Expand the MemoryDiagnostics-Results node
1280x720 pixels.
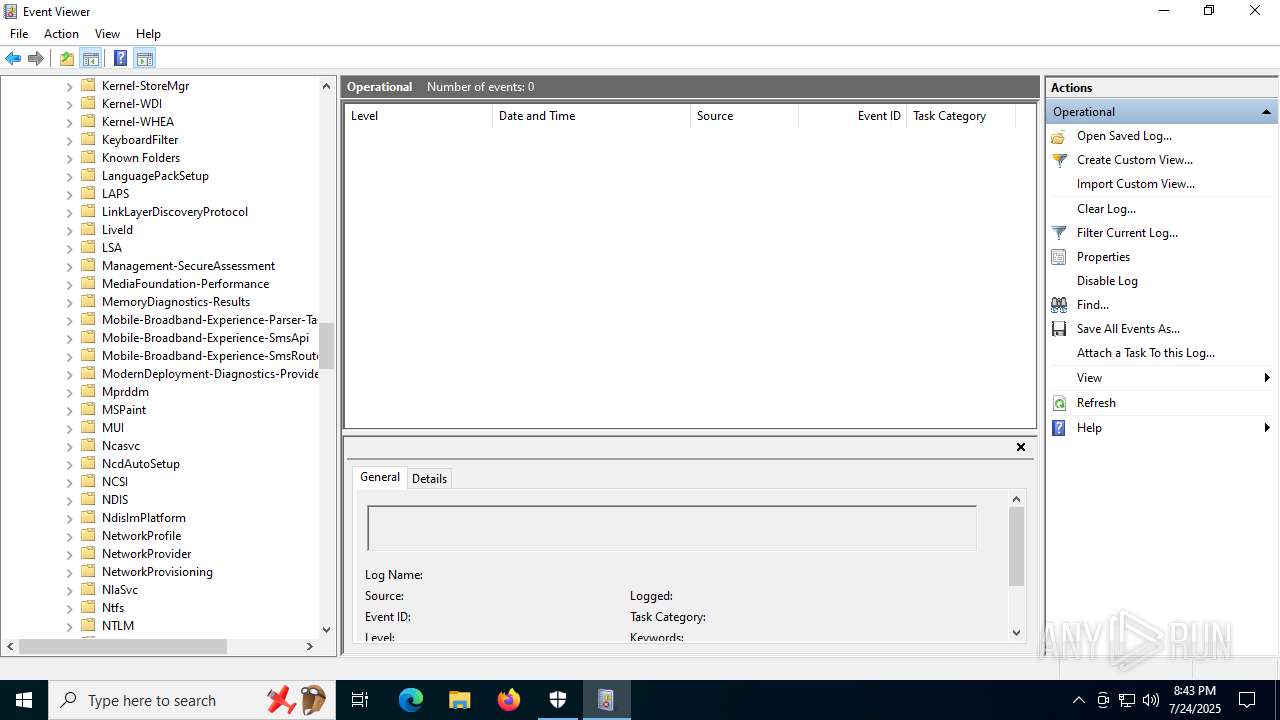(x=70, y=302)
